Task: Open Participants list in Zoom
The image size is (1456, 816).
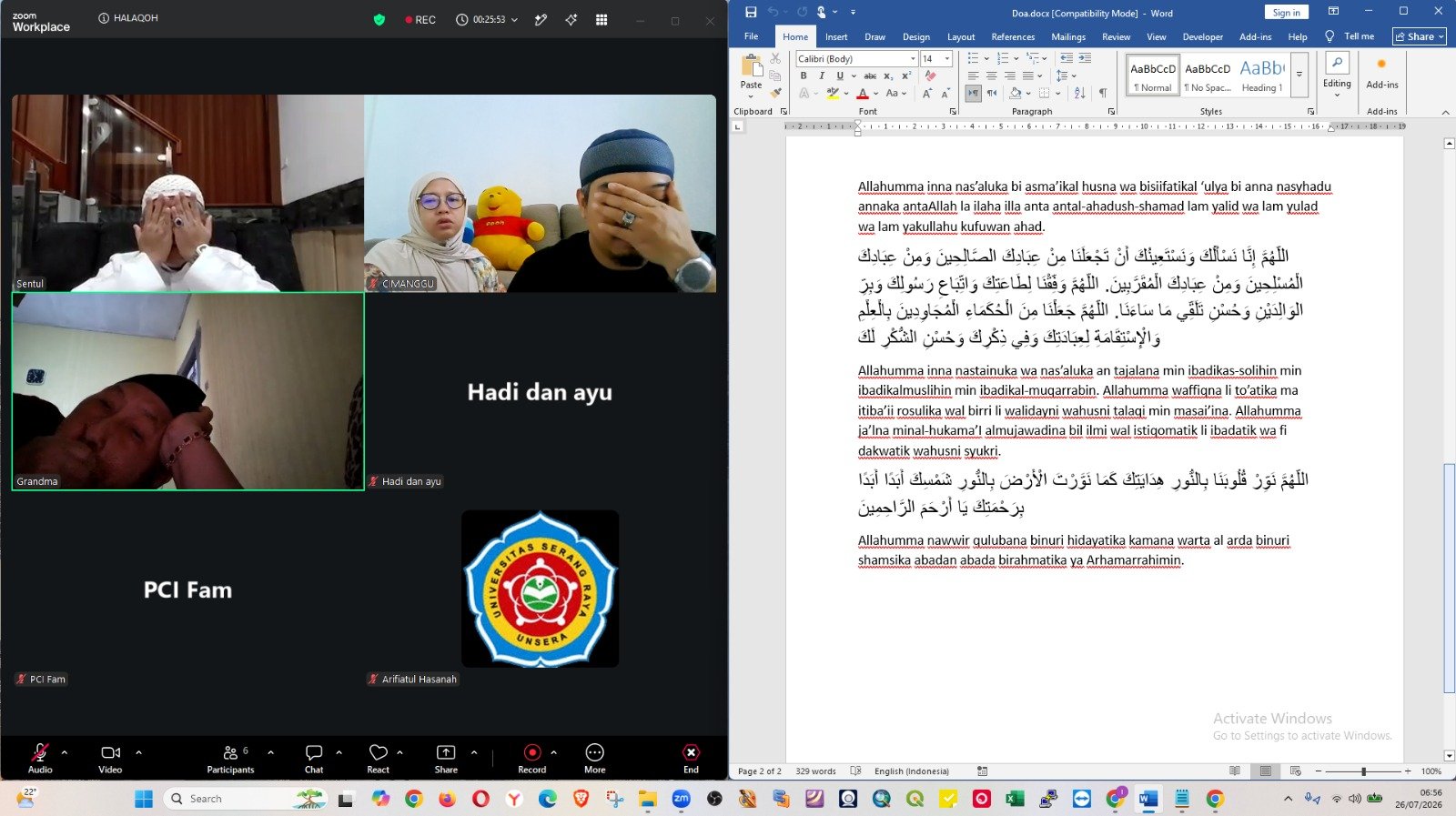Action: [x=230, y=758]
